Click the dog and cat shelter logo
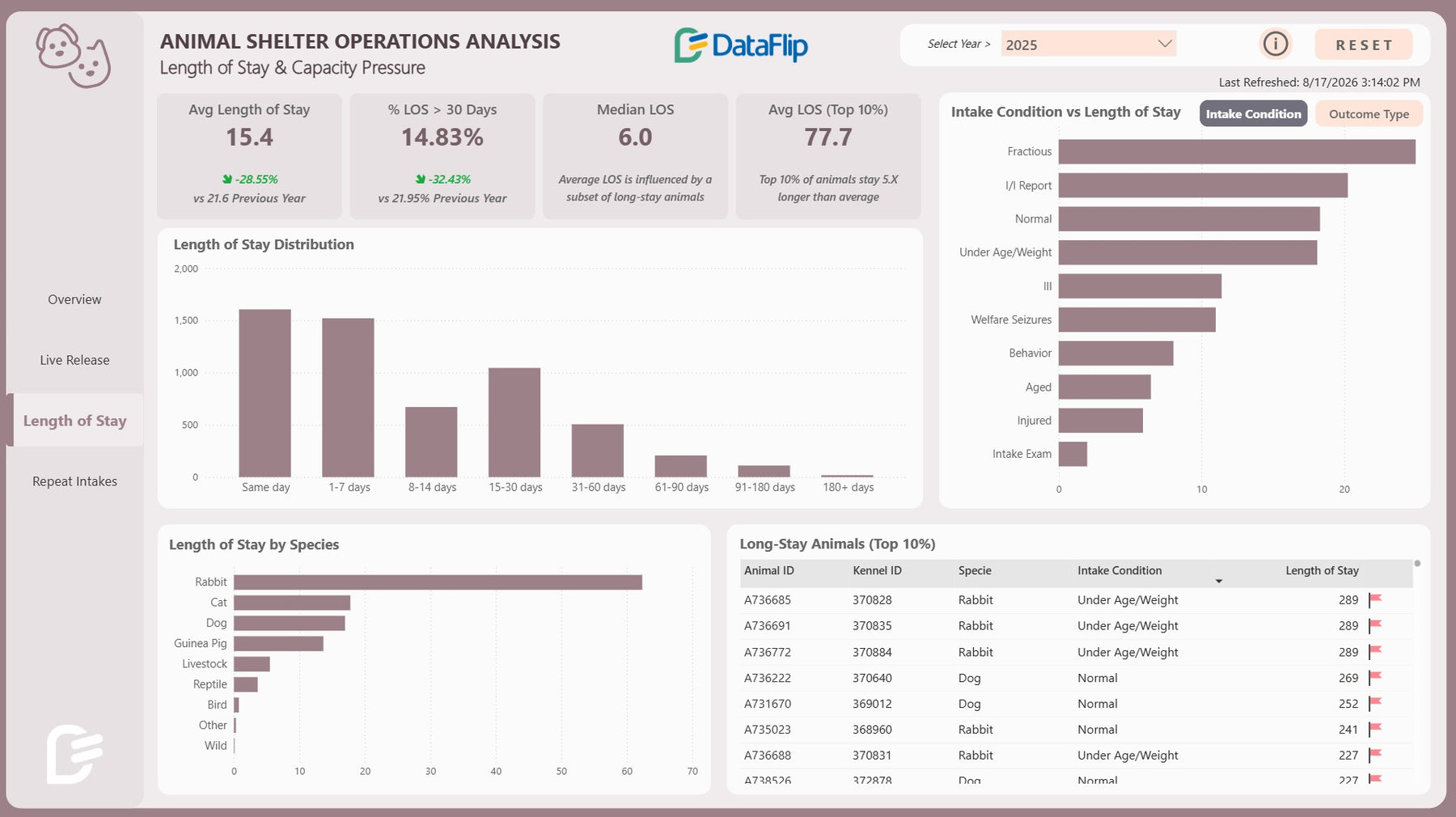This screenshot has height=817, width=1456. pos(74,56)
